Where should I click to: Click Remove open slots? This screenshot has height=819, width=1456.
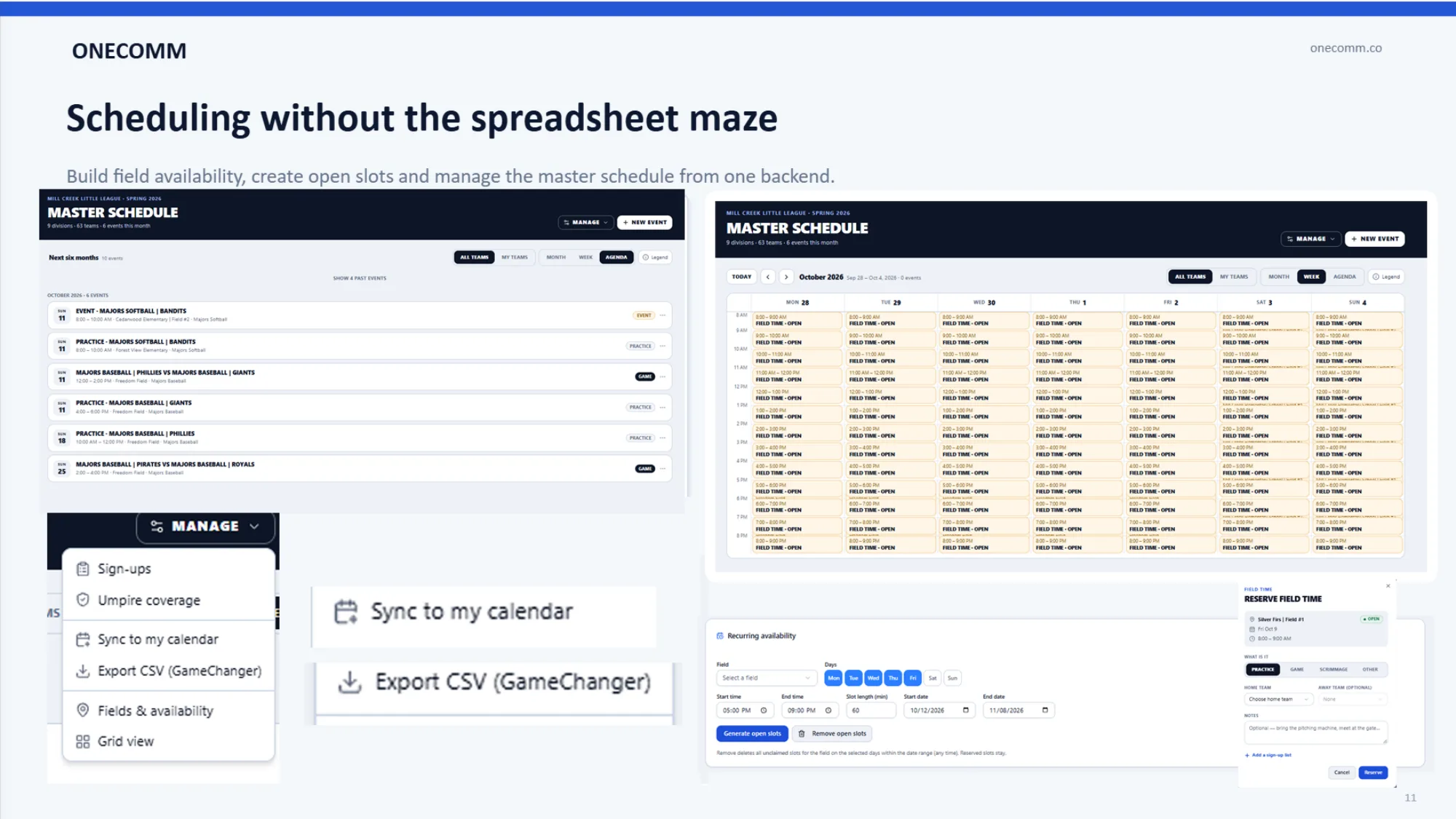832,734
